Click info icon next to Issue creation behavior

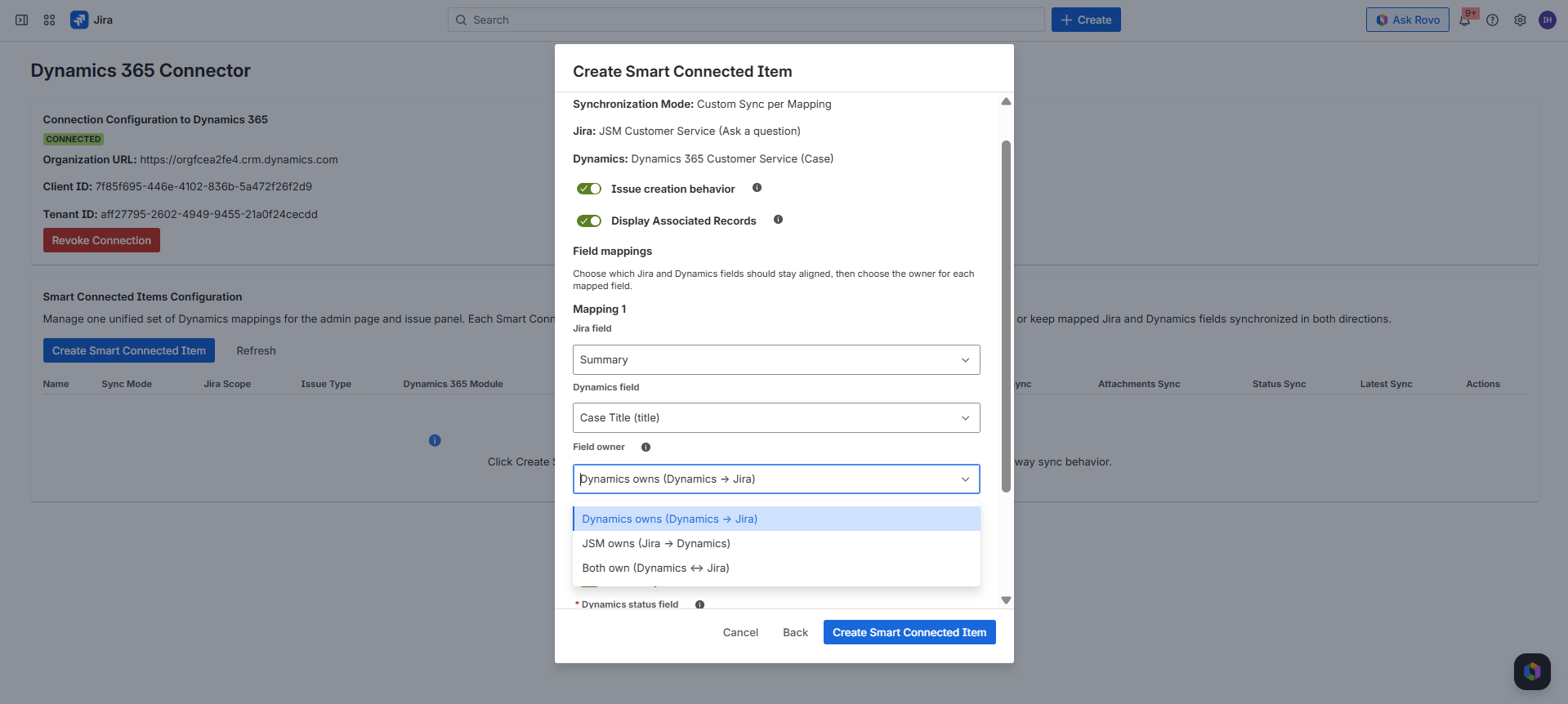pyautogui.click(x=757, y=188)
